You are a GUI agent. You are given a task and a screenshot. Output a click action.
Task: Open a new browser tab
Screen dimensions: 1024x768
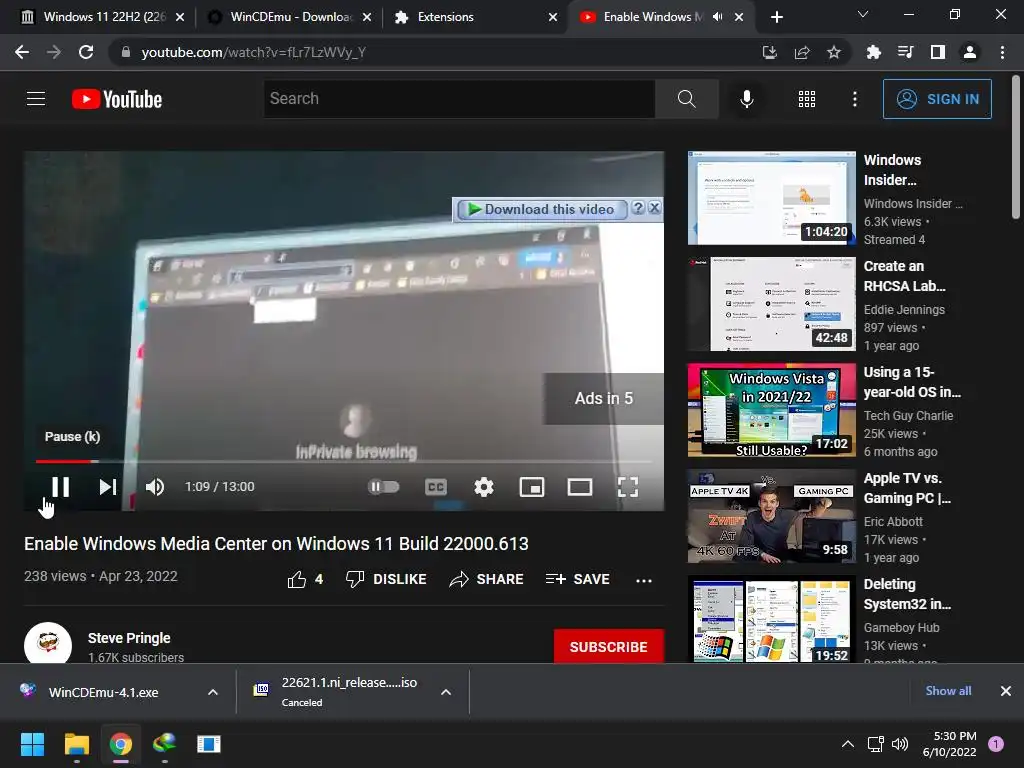pos(776,17)
